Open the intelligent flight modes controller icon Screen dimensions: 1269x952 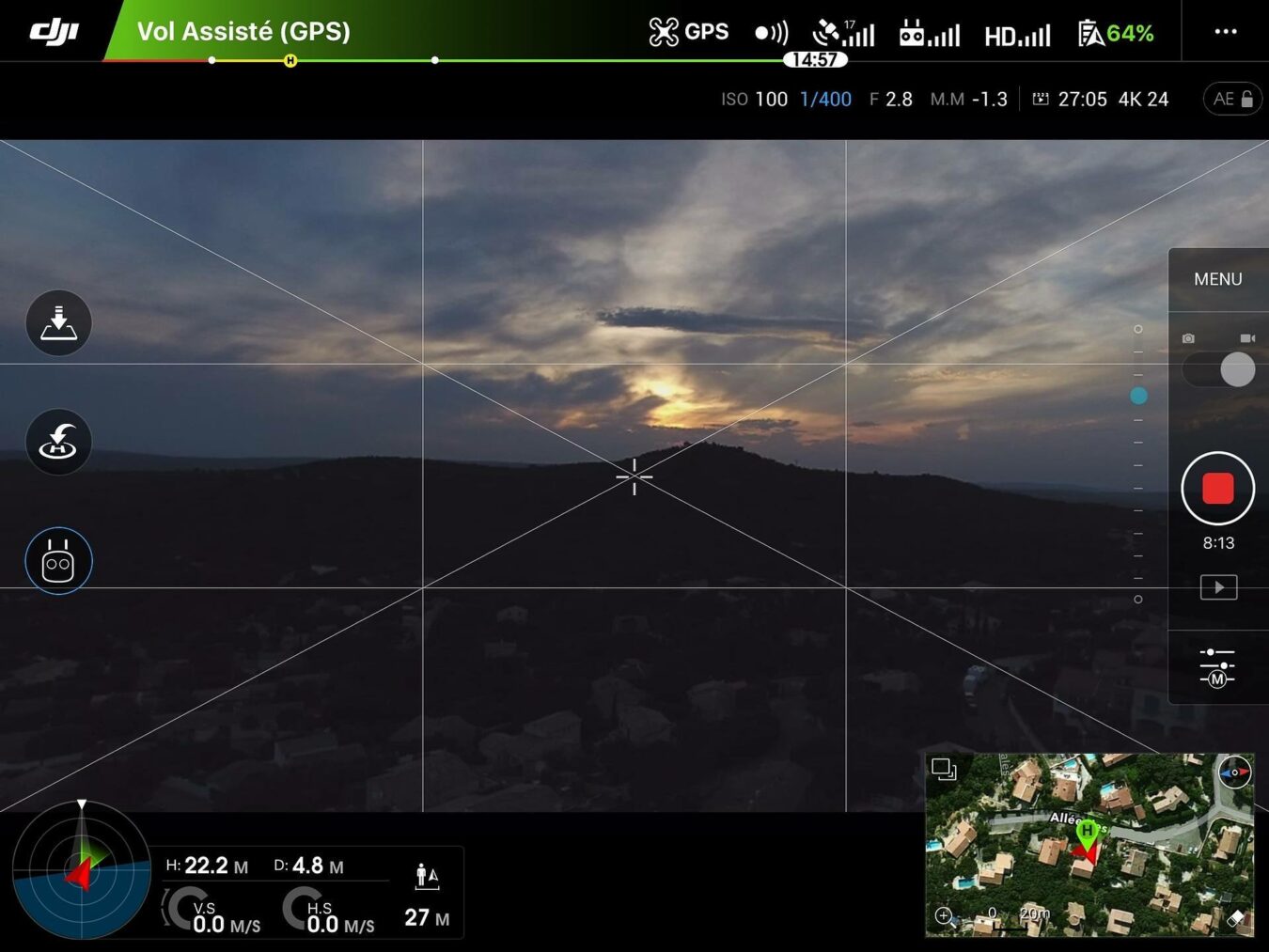[x=58, y=561]
